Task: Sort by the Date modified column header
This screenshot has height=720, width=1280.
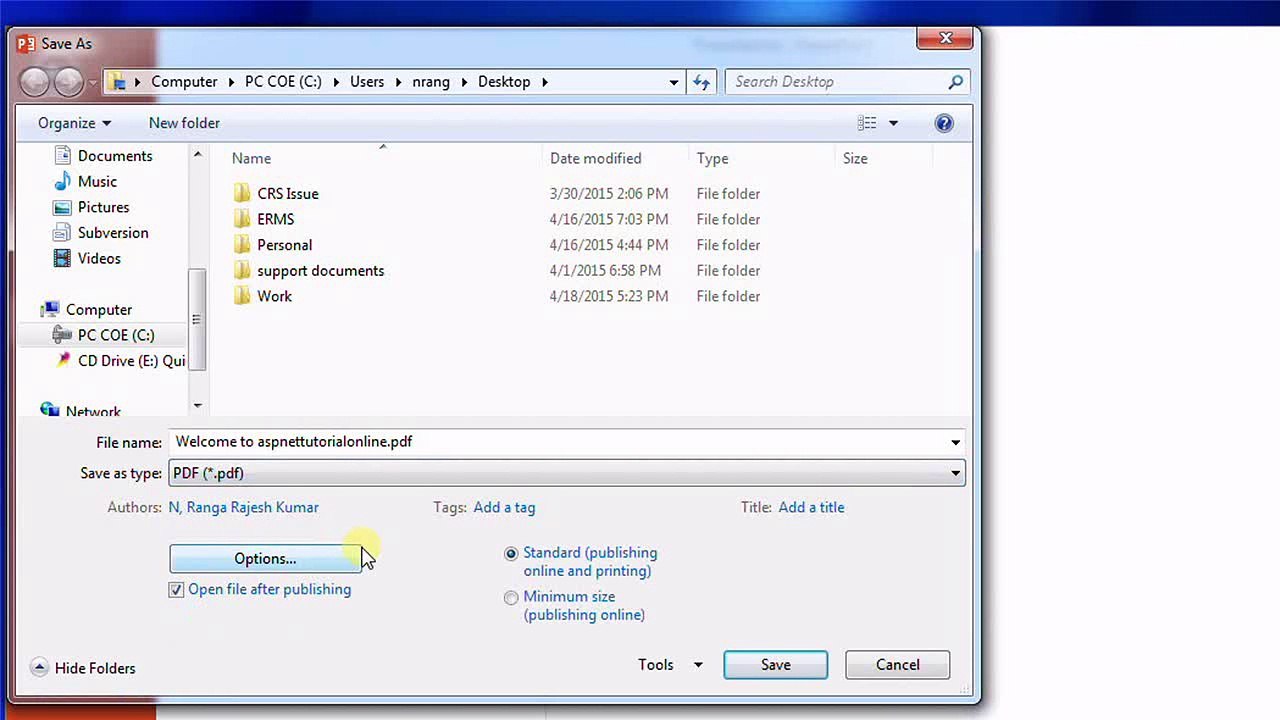Action: (595, 158)
